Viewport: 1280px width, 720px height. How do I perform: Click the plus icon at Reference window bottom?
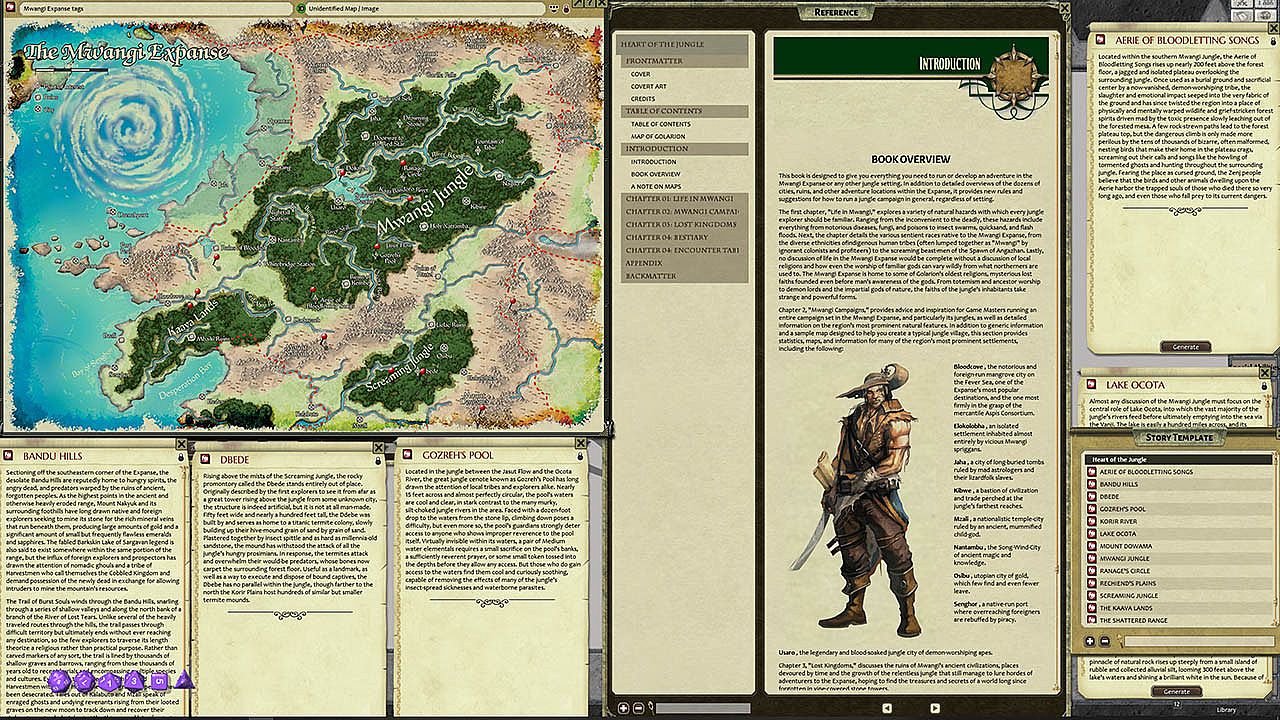624,708
